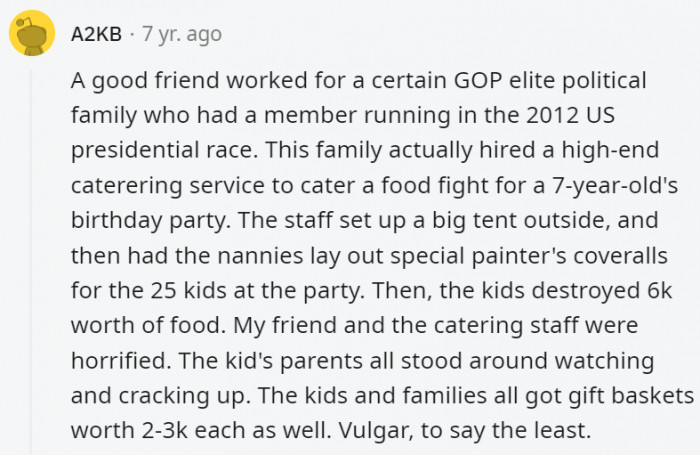Open the A2KB user profile link
The height and width of the screenshot is (455, 700).
(96, 34)
